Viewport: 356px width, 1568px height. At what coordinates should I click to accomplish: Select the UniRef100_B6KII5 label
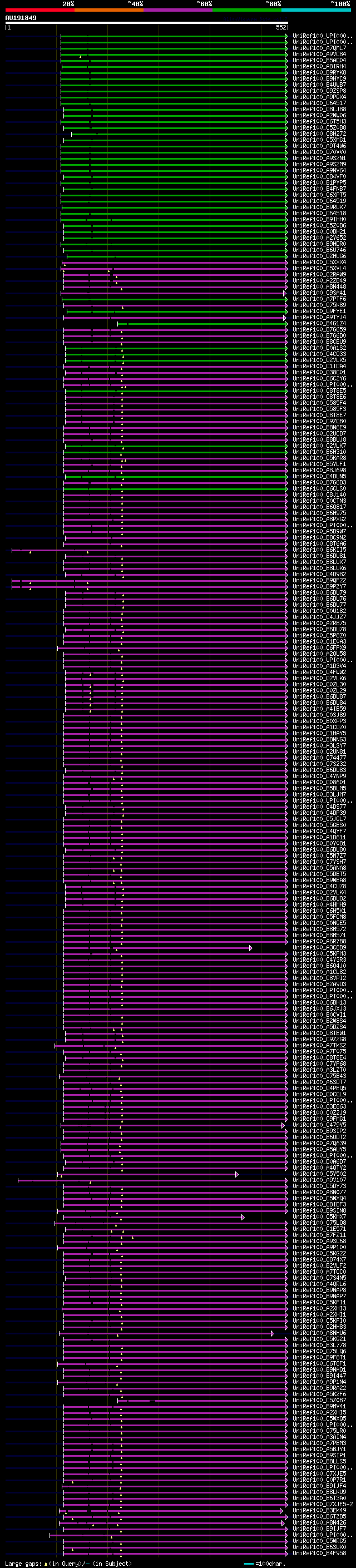tap(319, 550)
